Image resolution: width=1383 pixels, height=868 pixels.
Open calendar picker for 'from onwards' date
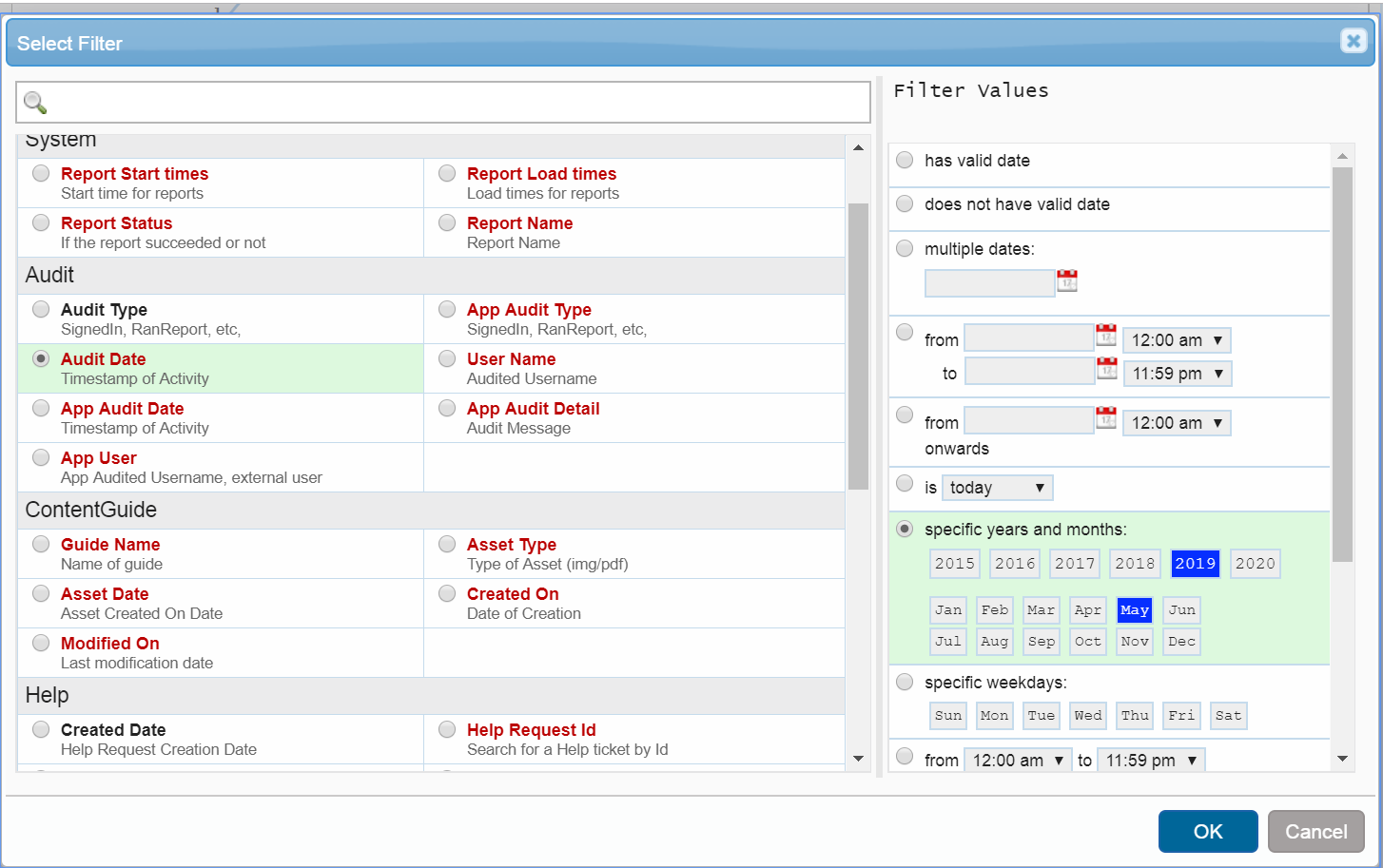[x=1105, y=418]
